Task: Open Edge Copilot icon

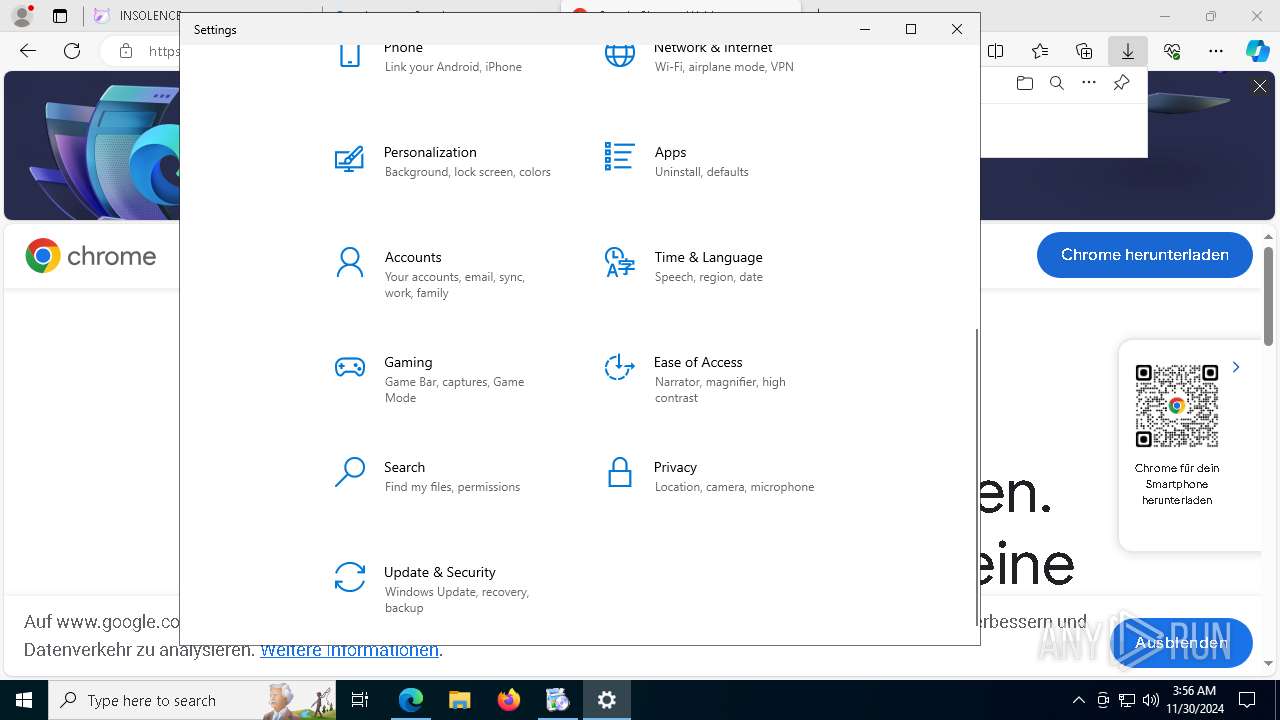Action: click(1257, 51)
